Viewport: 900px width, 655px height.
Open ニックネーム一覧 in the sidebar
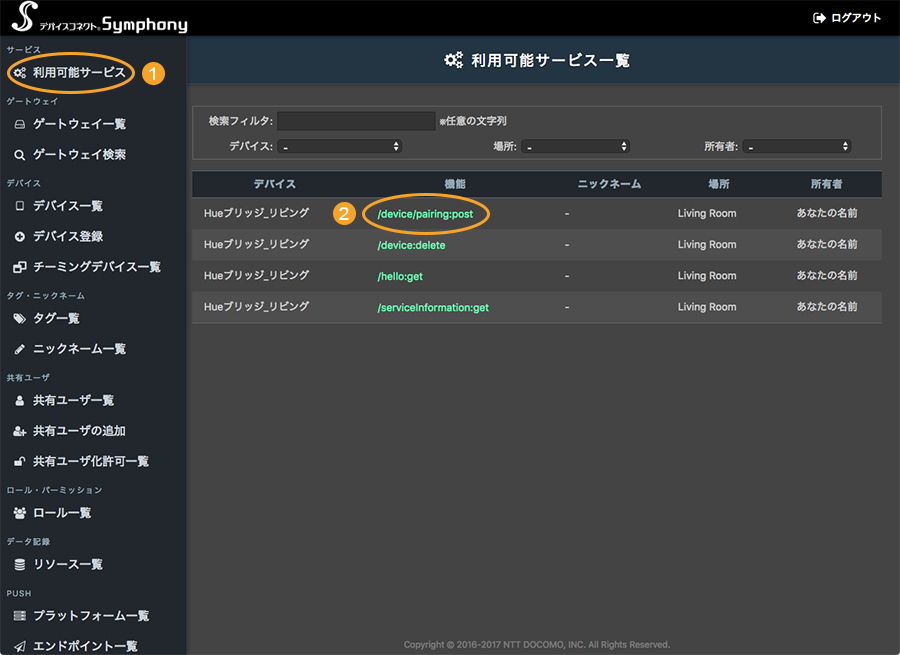[x=79, y=349]
